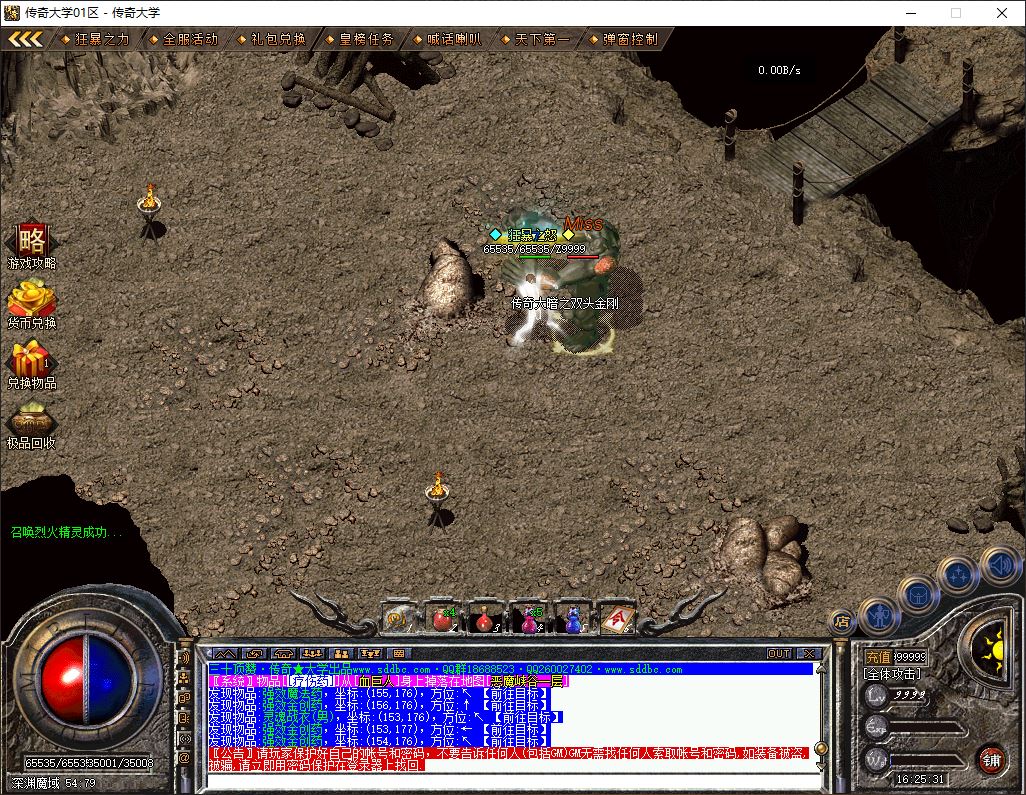Click the grid keyboard chat toolbar icon

399,654
